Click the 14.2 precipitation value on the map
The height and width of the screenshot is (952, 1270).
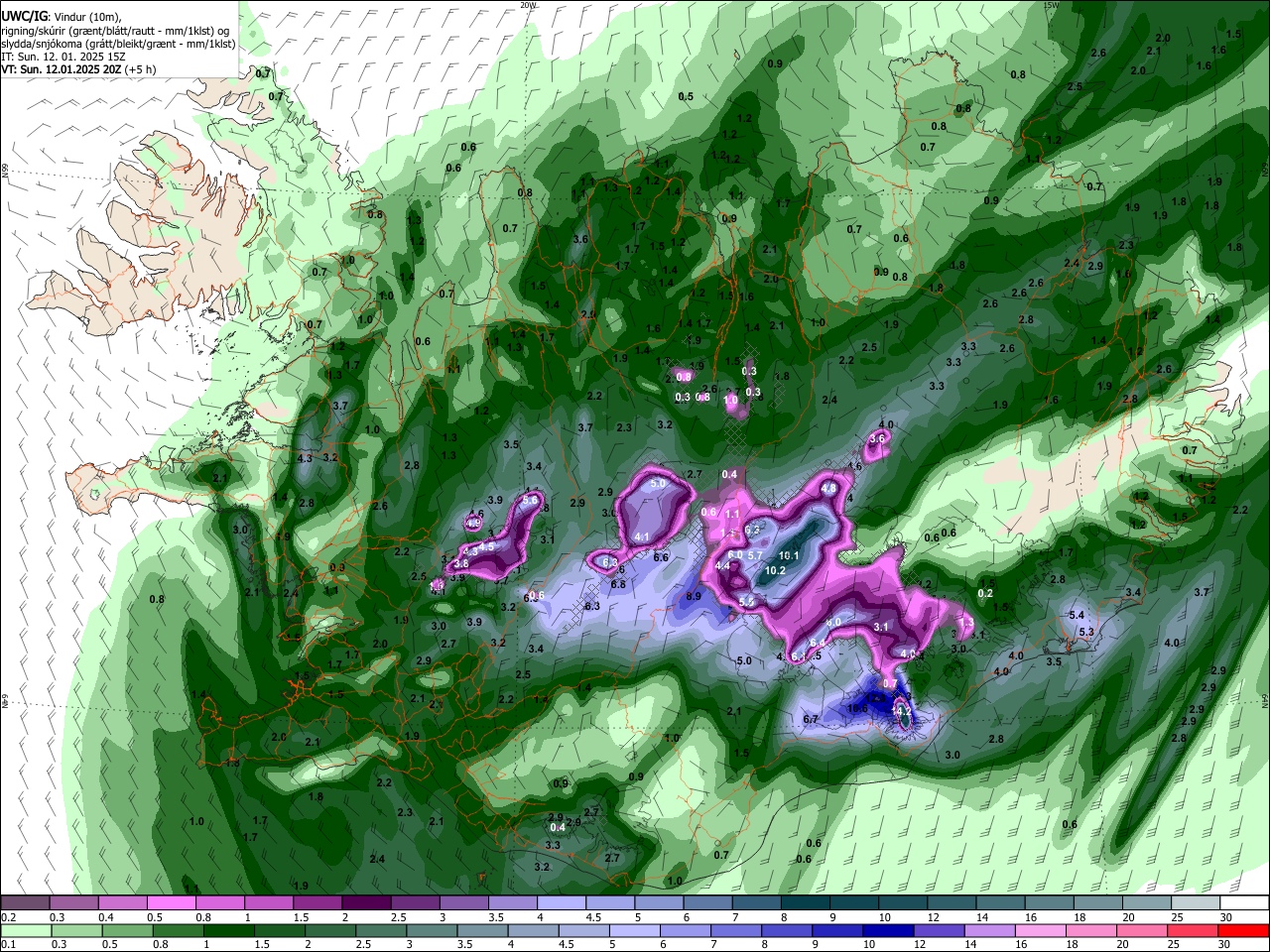coord(901,711)
